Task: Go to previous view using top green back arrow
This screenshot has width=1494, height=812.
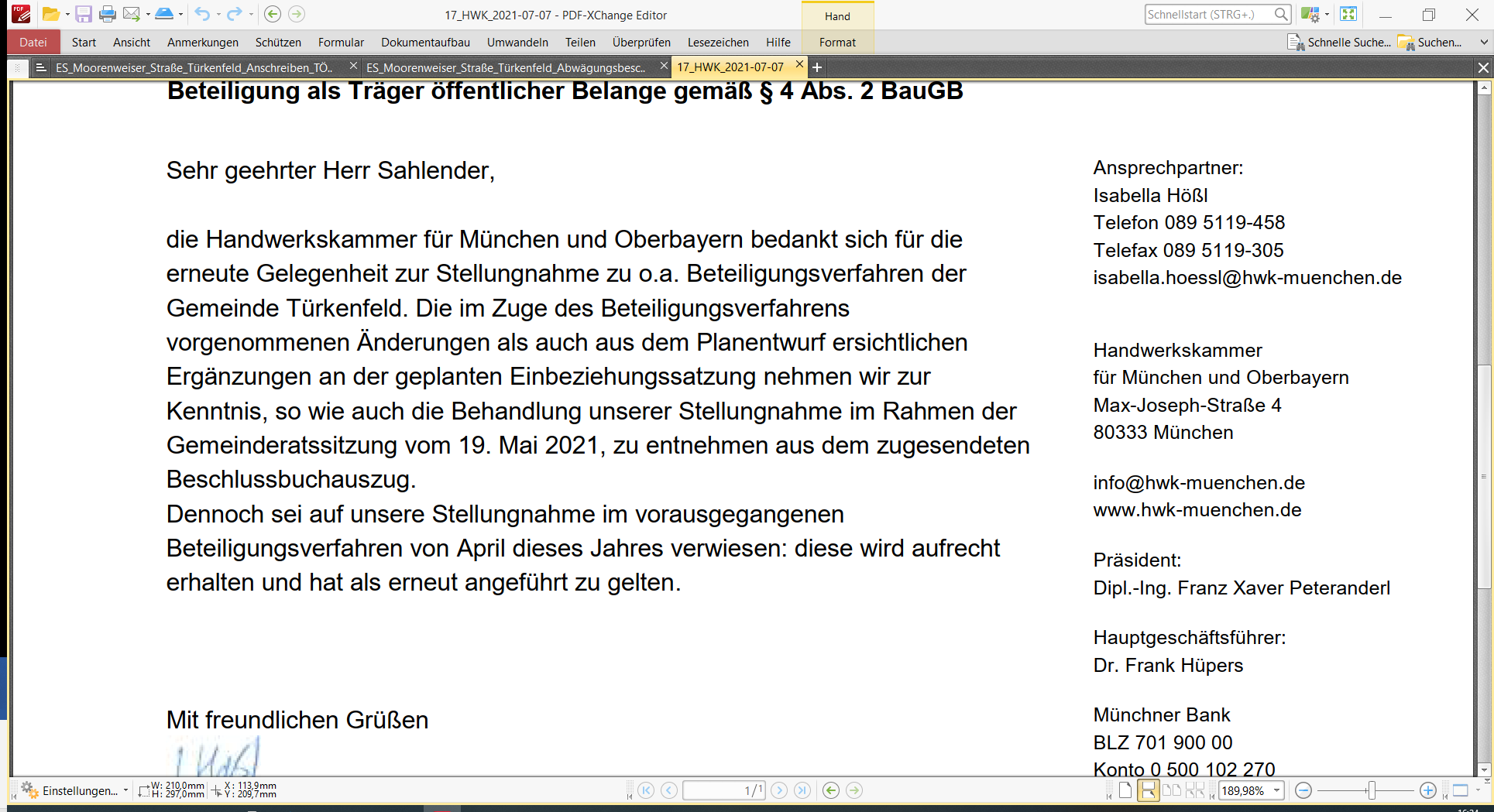Action: click(273, 14)
